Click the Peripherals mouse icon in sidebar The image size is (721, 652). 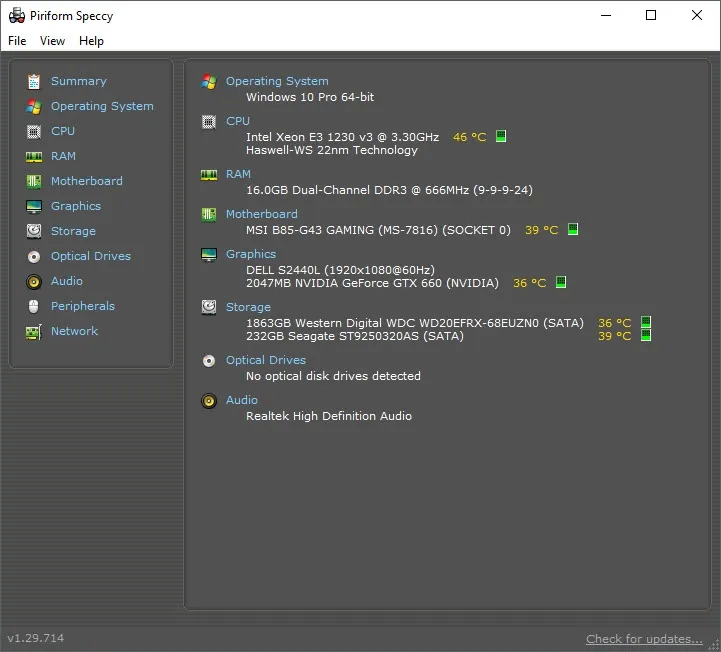(x=34, y=306)
